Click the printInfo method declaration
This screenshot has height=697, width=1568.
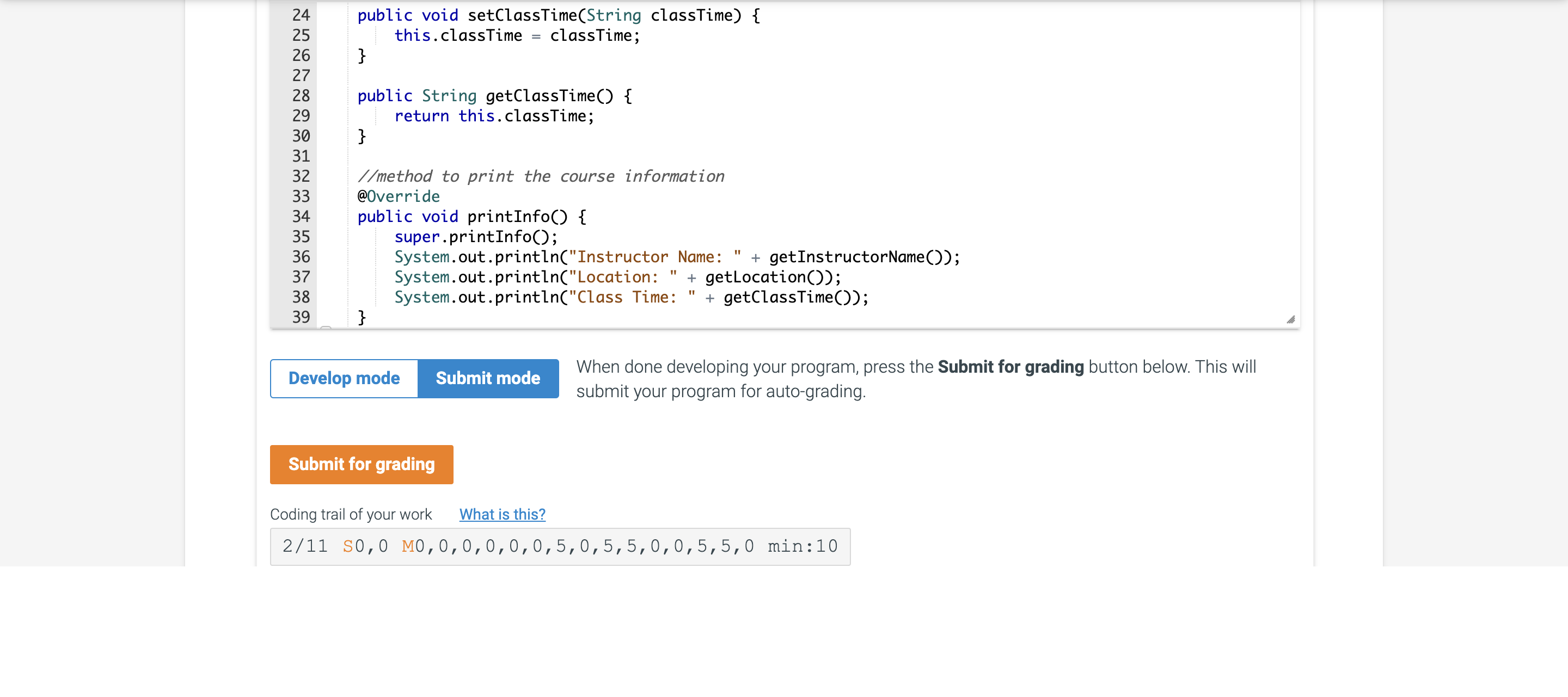471,217
